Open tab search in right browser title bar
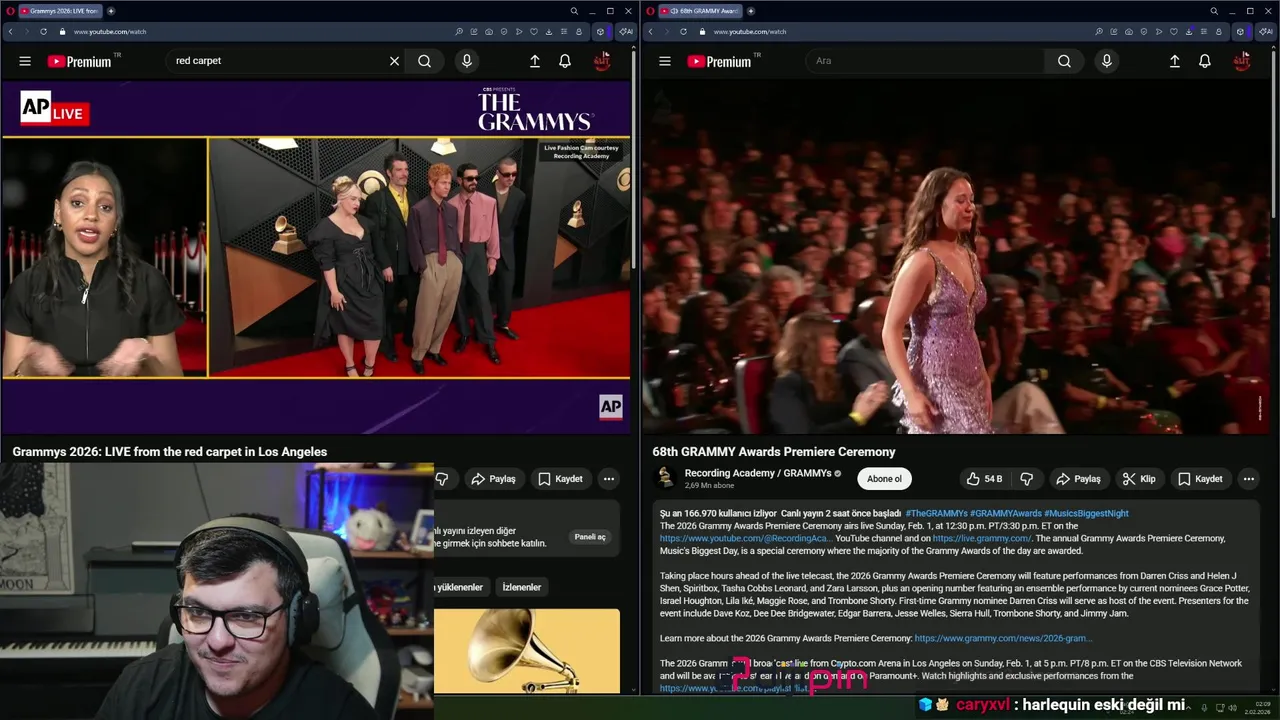The height and width of the screenshot is (720, 1280). coord(1214,11)
